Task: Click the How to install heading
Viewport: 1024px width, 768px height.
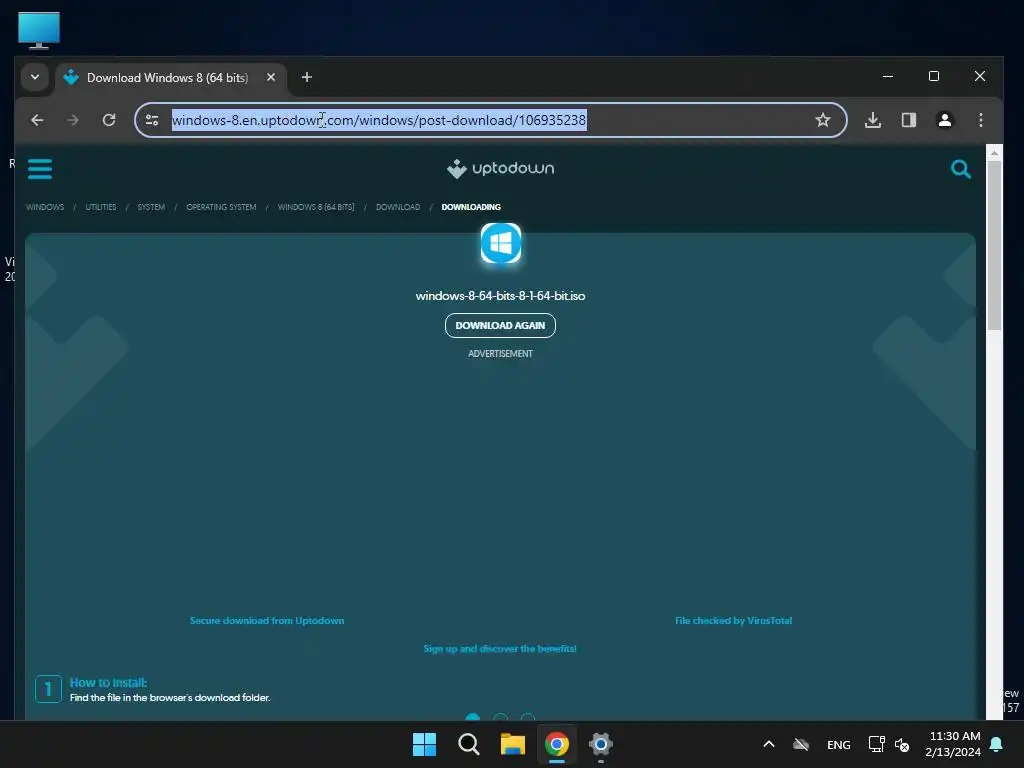Action: click(x=108, y=682)
